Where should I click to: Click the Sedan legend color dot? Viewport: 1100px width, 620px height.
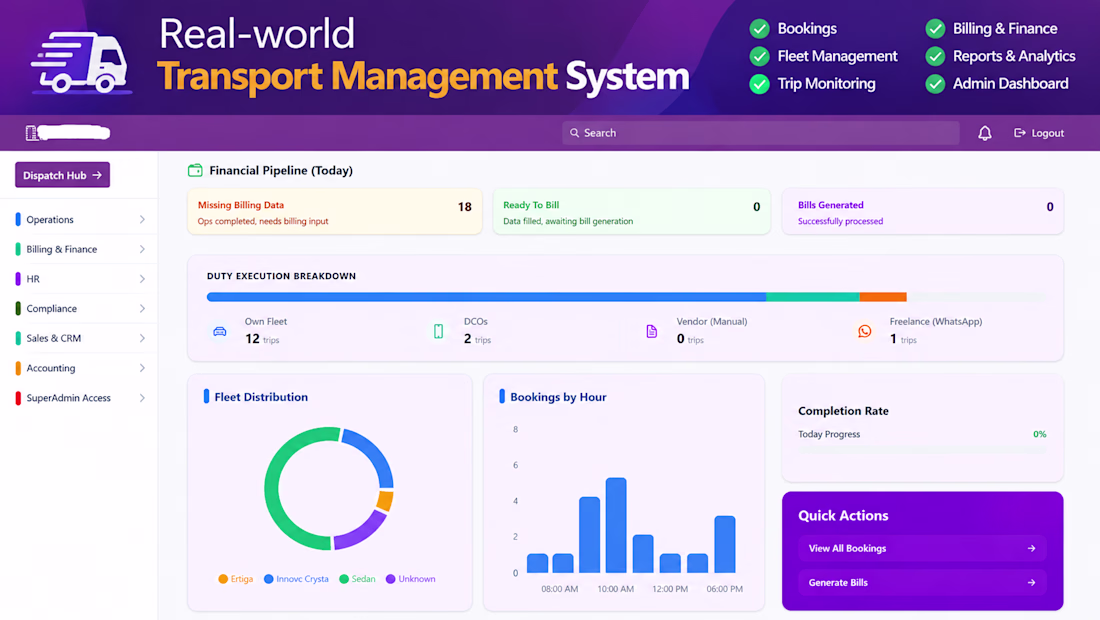pyautogui.click(x=344, y=579)
